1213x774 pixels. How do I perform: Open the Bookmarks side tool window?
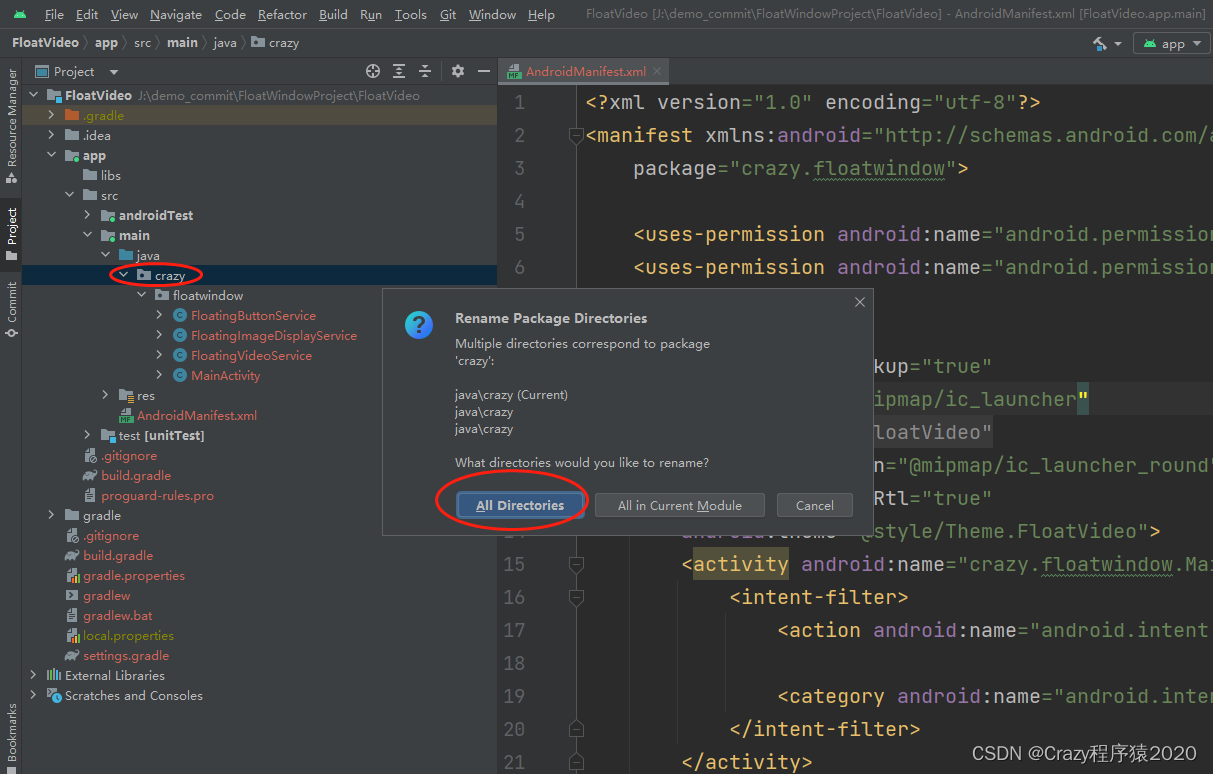[11, 737]
